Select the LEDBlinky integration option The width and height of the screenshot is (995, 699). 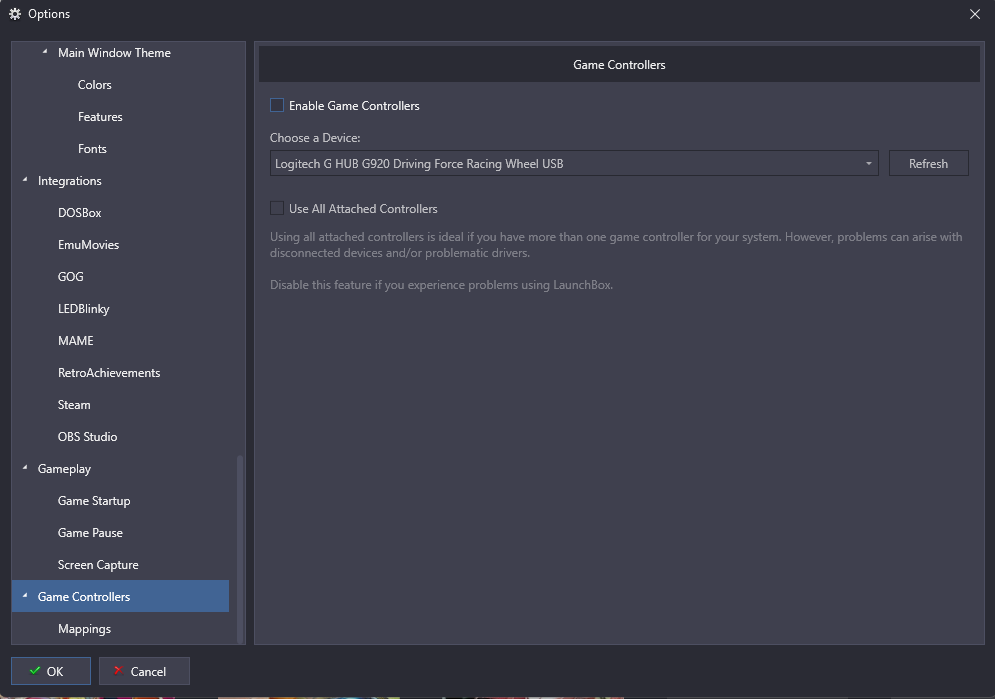tap(83, 309)
